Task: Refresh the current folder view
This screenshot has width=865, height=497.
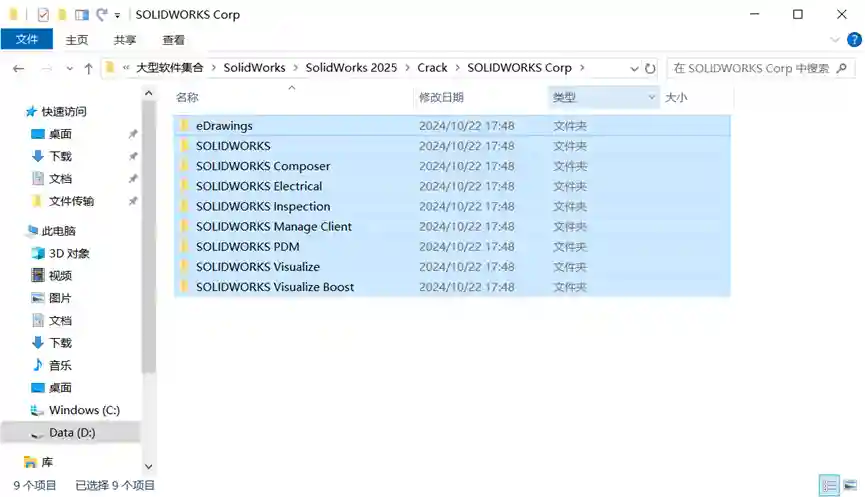Action: click(650, 68)
